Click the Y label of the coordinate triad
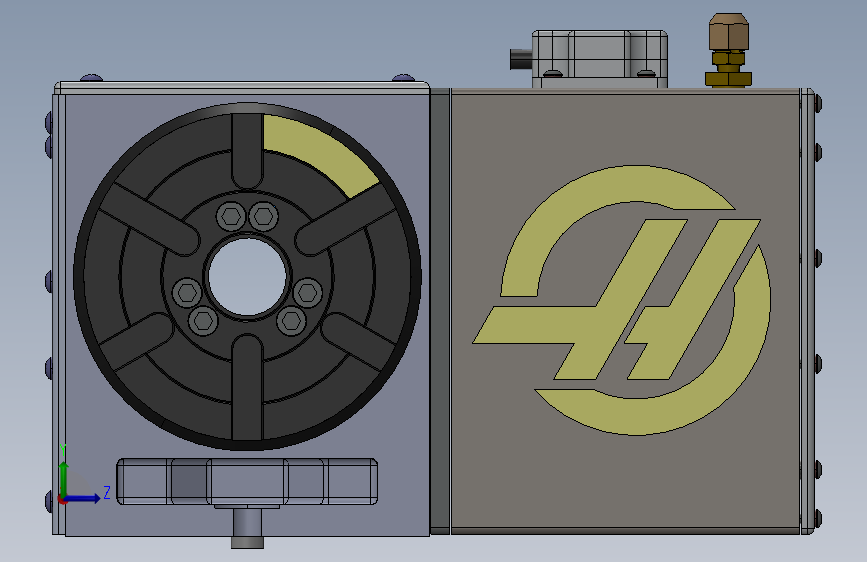The height and width of the screenshot is (562, 867). pos(64,449)
